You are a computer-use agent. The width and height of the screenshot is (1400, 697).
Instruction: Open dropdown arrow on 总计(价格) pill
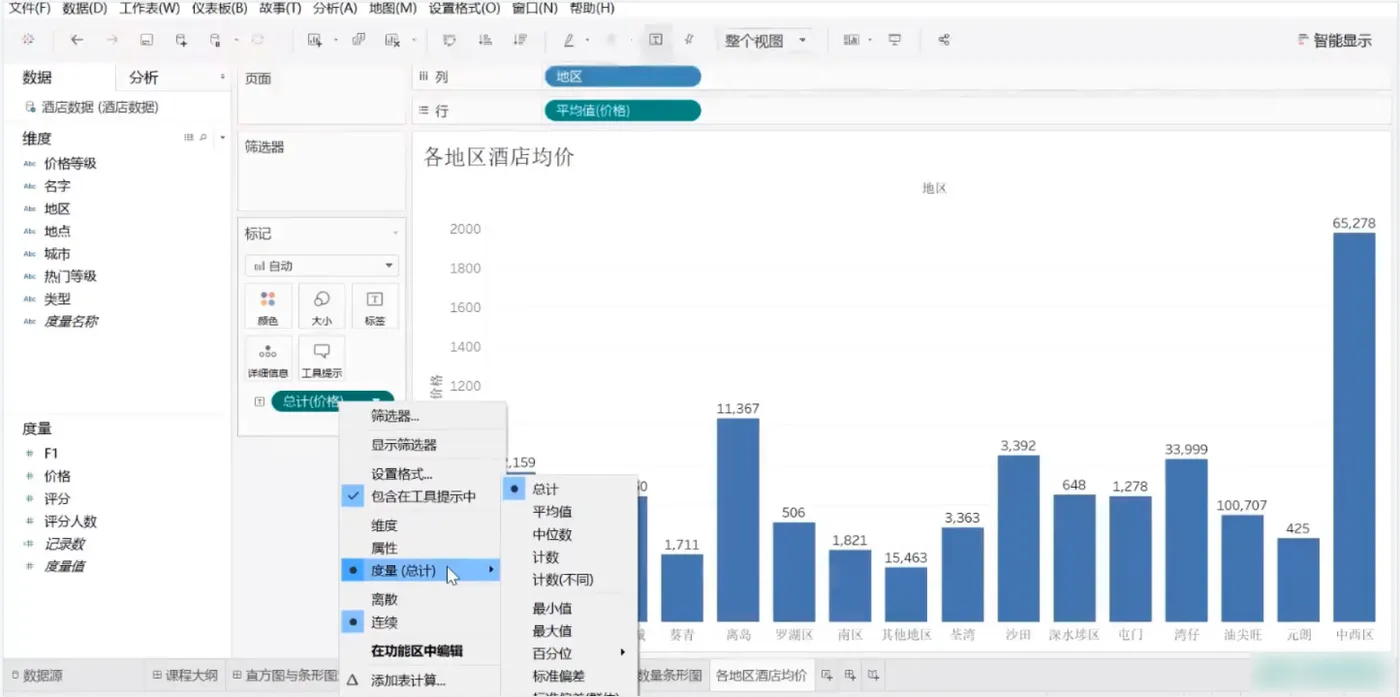[377, 401]
